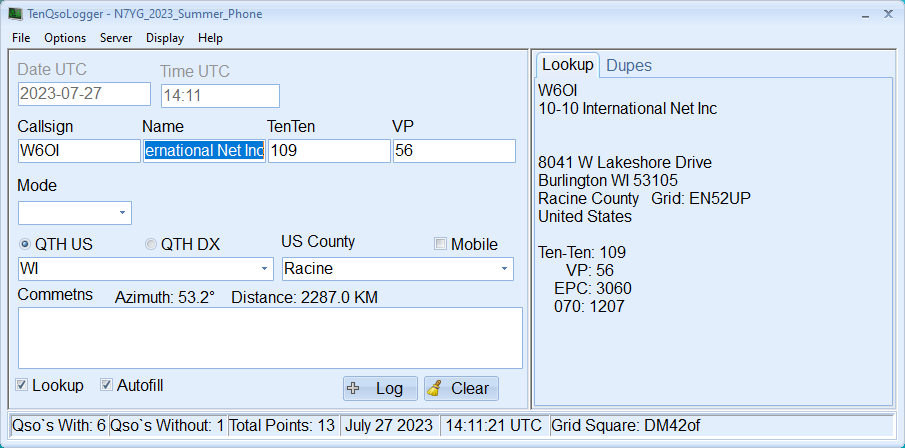Click Ten-Ten: 109 in lookup panel

(x=582, y=253)
